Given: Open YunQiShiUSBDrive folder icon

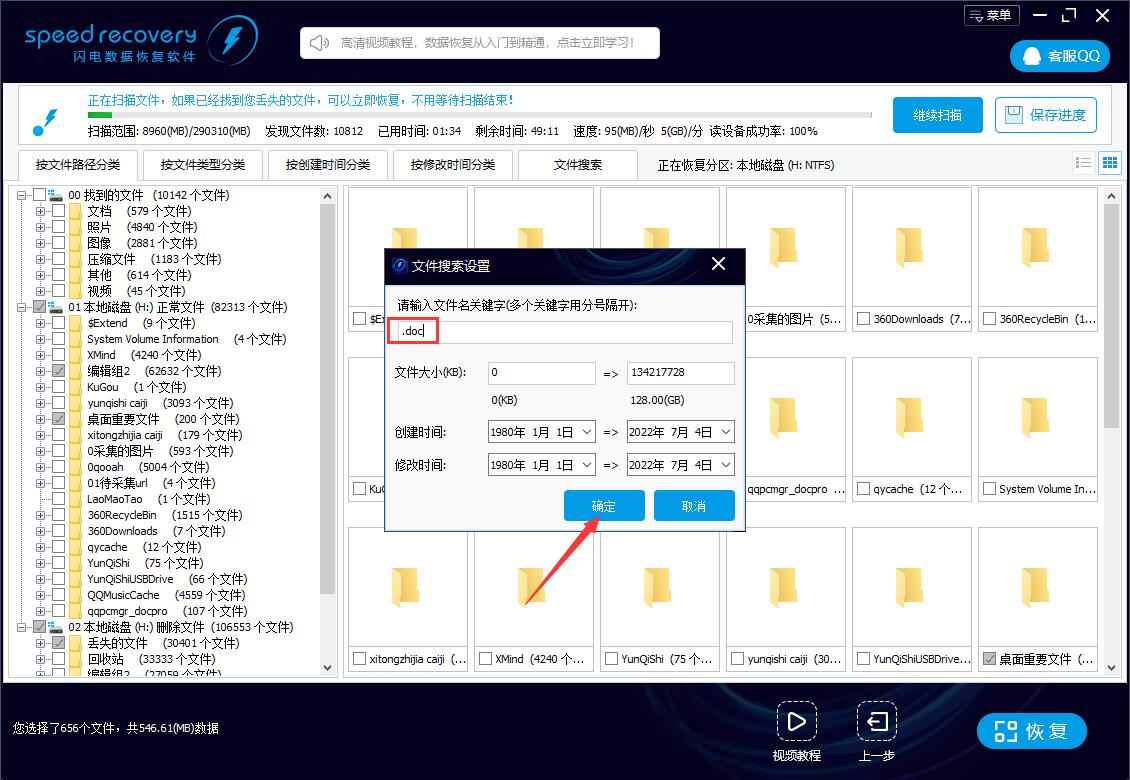Looking at the screenshot, I should click(x=911, y=587).
